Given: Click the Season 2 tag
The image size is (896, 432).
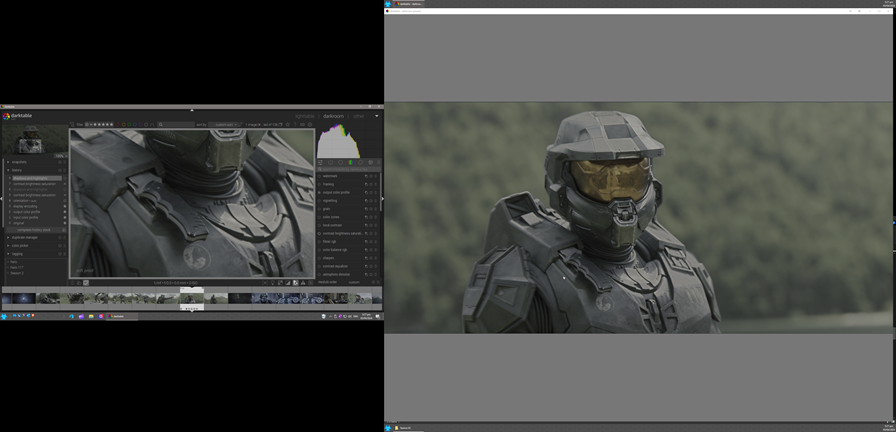Looking at the screenshot, I should click(x=17, y=273).
